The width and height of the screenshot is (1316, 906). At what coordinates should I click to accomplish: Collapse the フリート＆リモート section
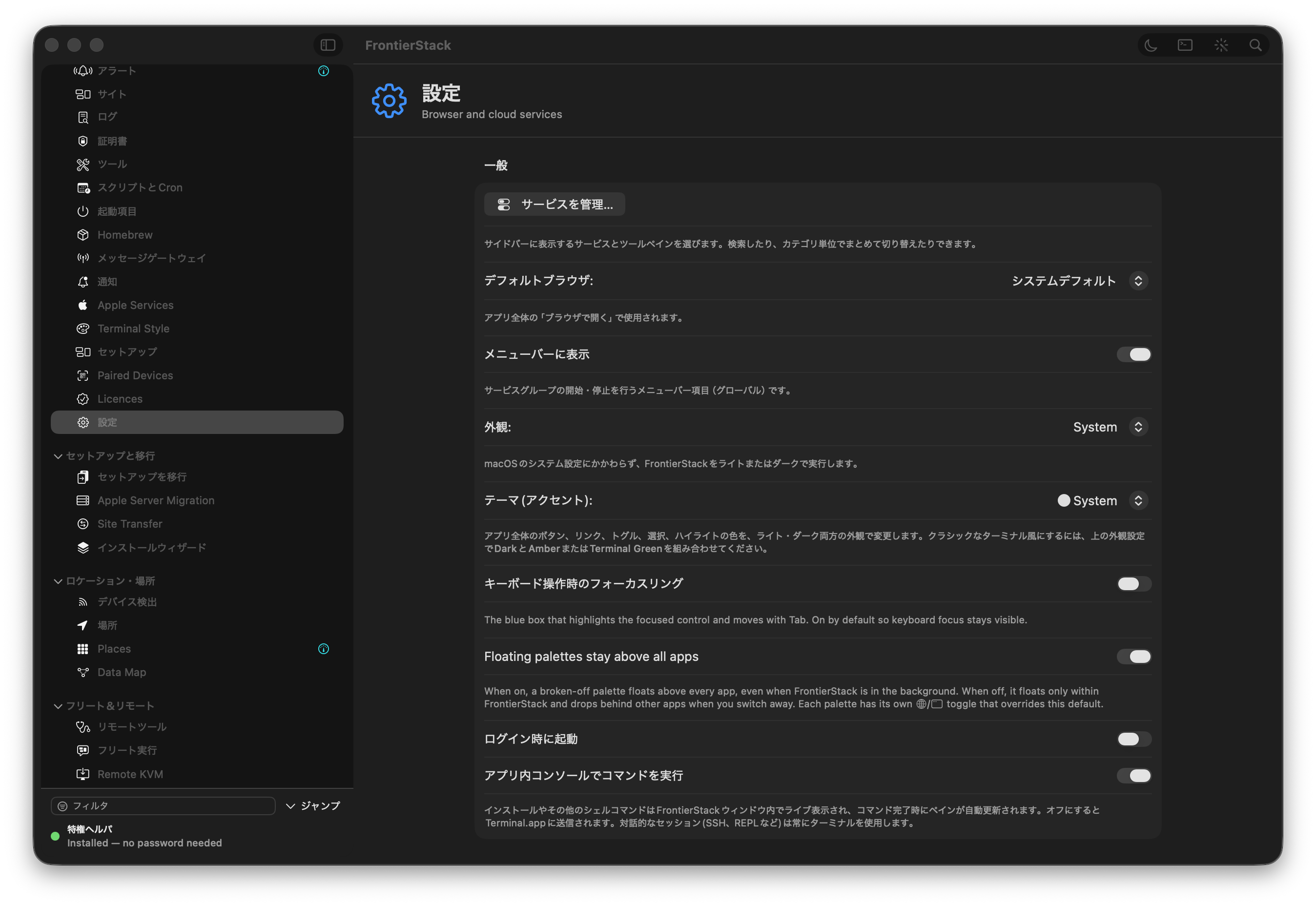(58, 706)
